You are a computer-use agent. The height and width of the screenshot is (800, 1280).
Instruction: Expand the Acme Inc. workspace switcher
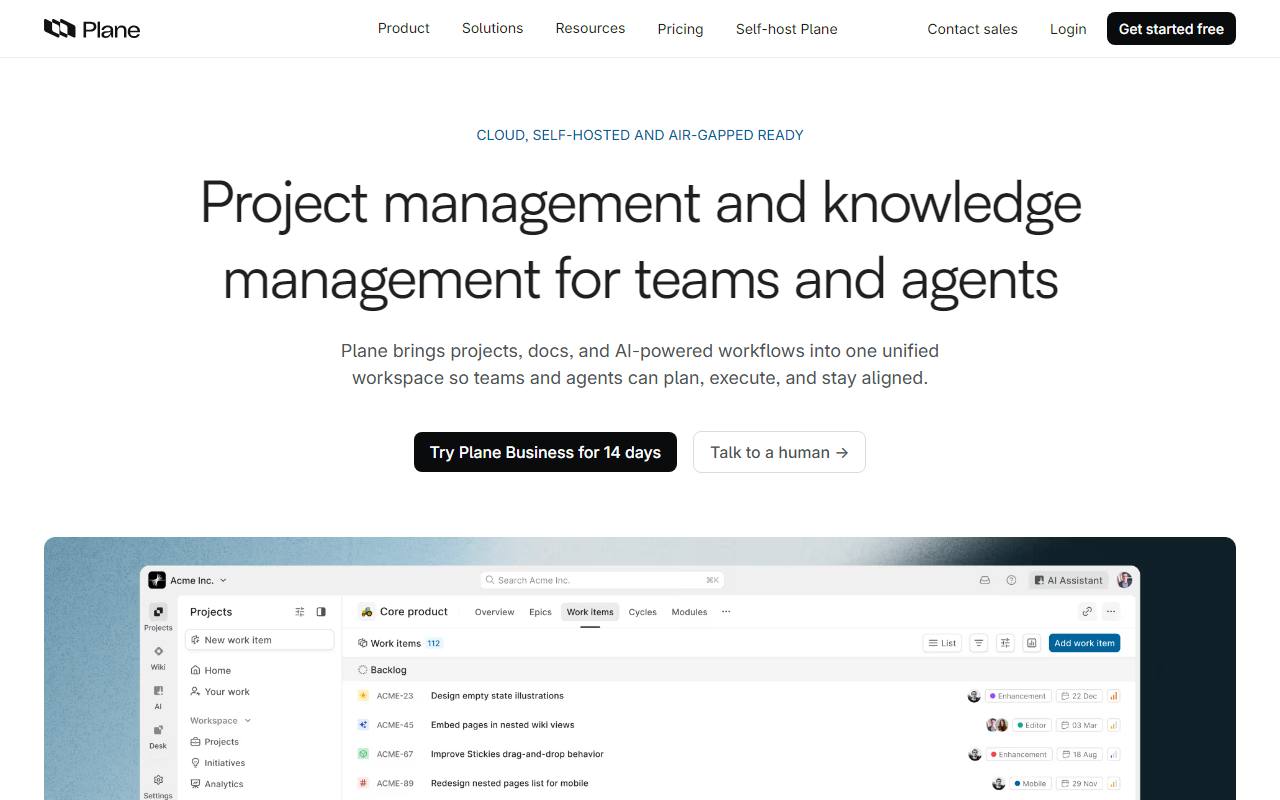point(188,580)
